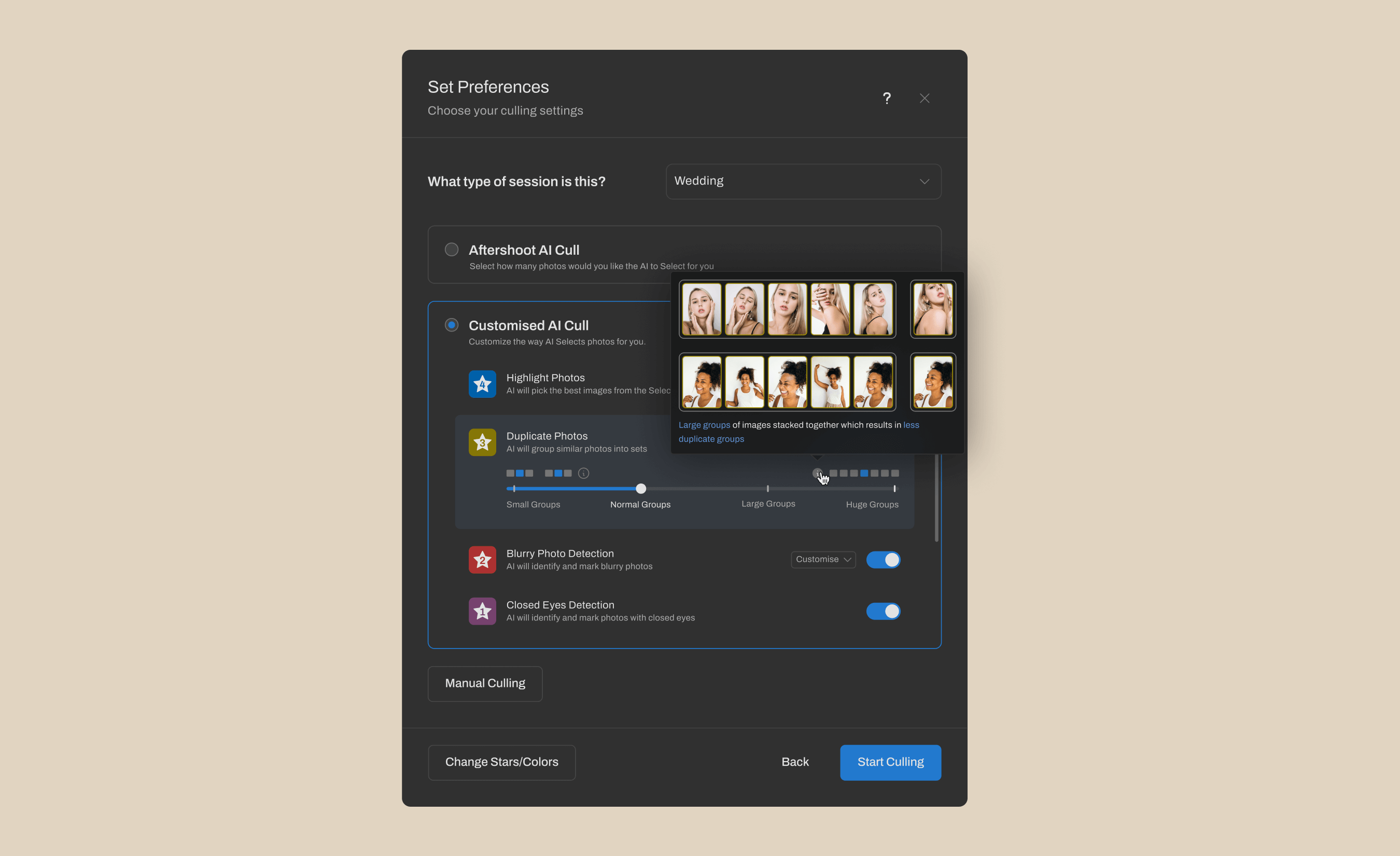The image size is (1400, 856).
Task: Click the Start Culling button
Action: pos(890,762)
